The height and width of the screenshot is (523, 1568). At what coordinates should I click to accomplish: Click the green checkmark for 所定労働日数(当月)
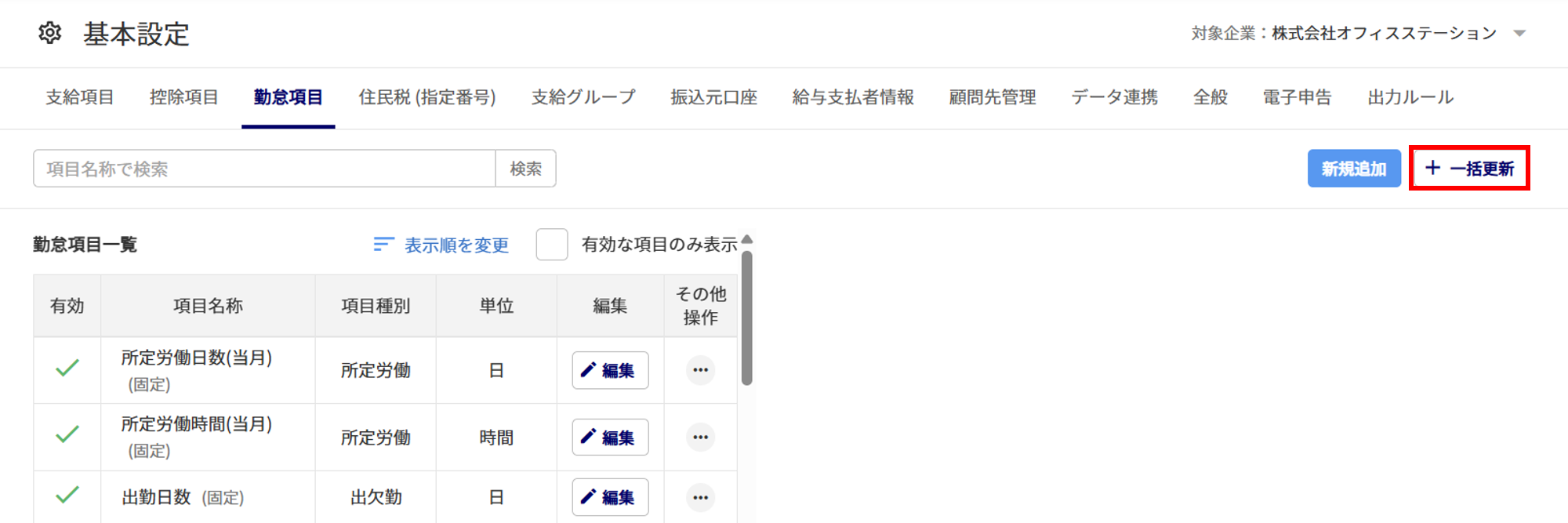coord(67,368)
